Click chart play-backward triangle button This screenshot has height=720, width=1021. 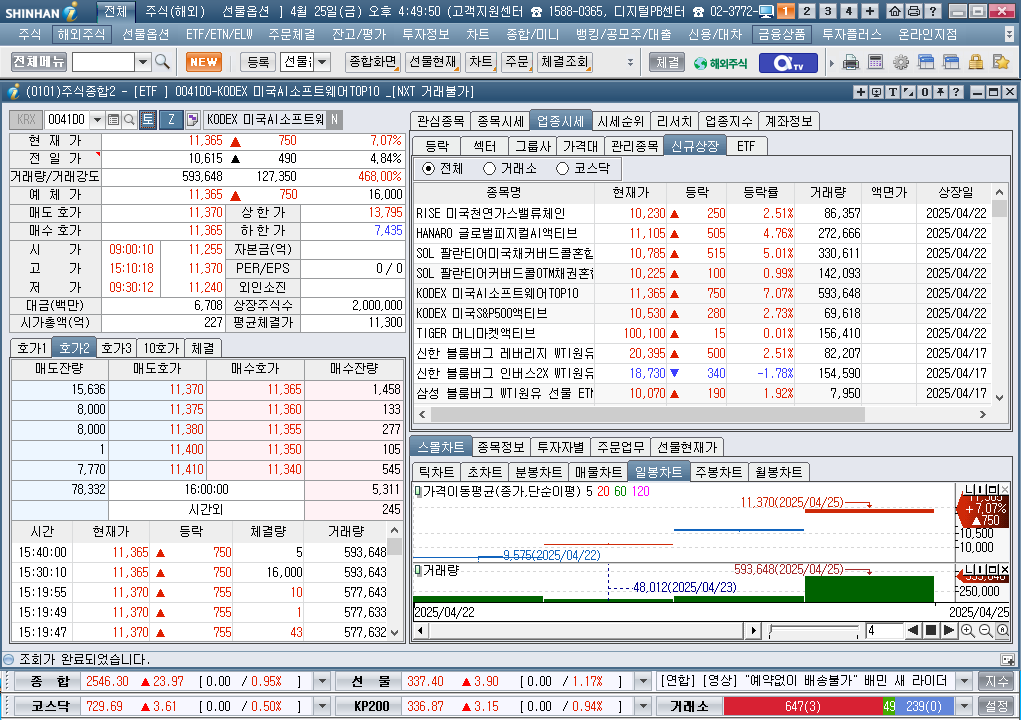(x=913, y=630)
